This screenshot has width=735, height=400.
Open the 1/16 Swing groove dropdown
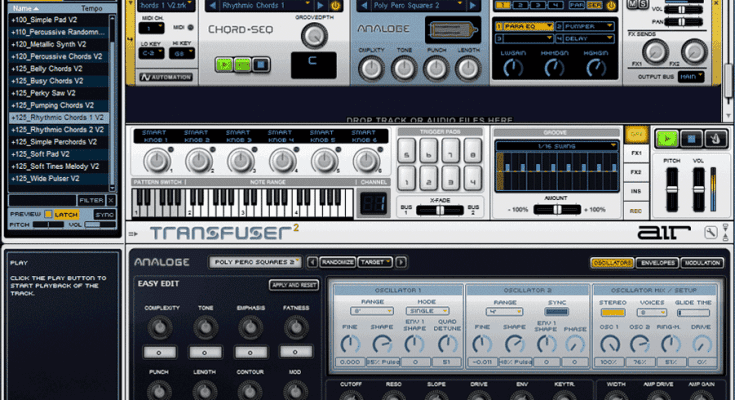[x=556, y=147]
